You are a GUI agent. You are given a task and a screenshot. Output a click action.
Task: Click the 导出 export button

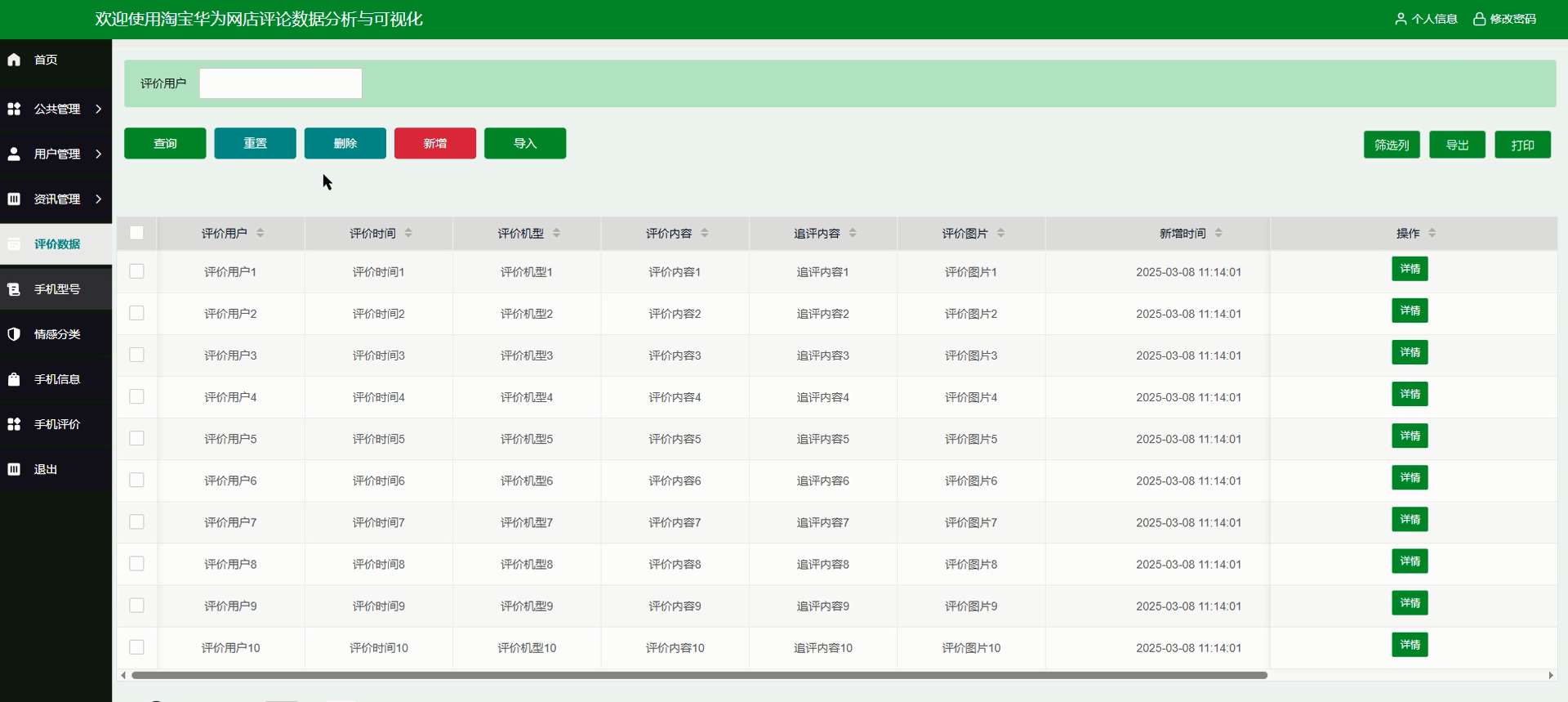pos(1457,145)
